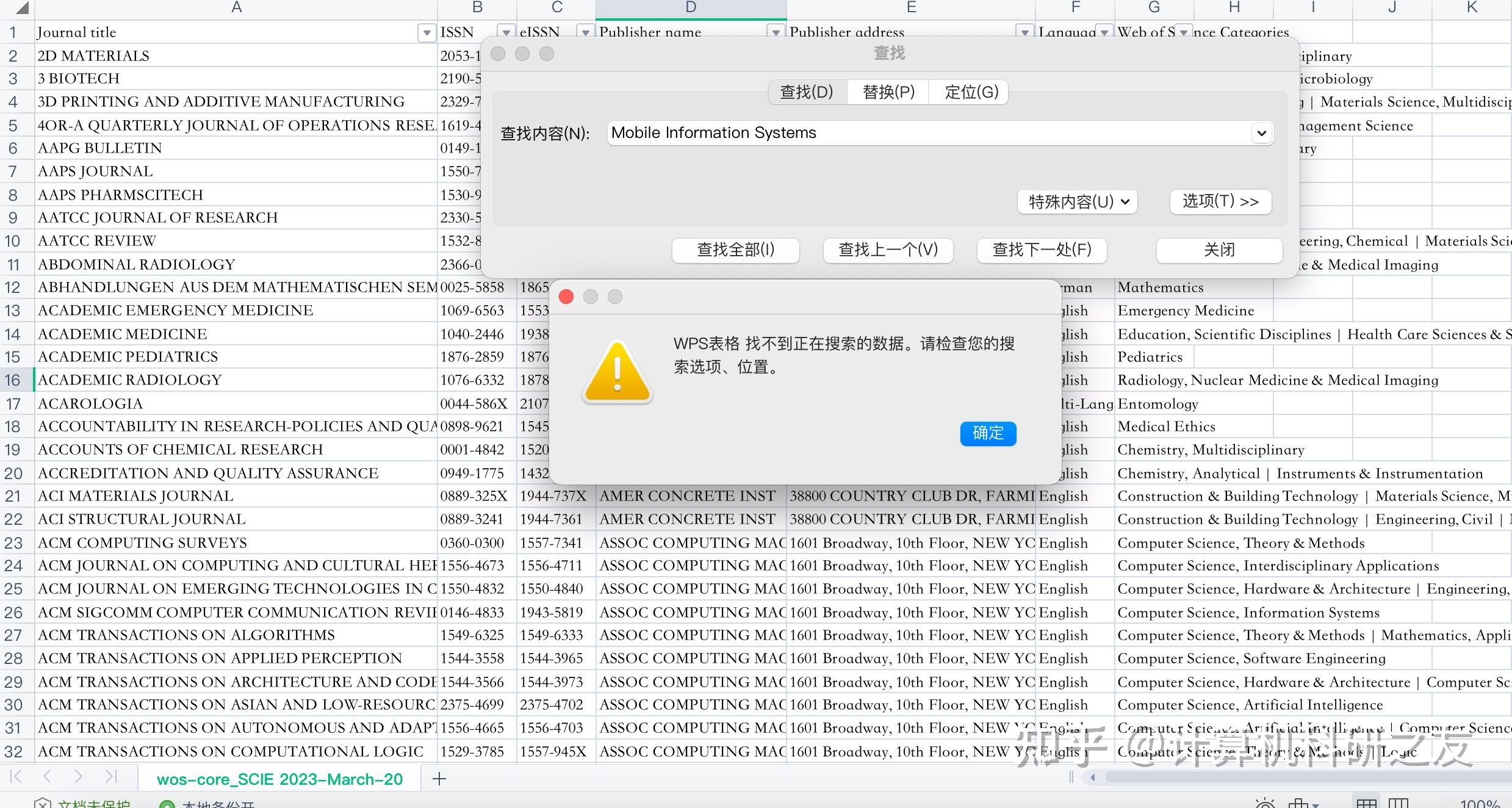Click the add new sheet plus icon
This screenshot has height=808, width=1512.
coord(439,779)
